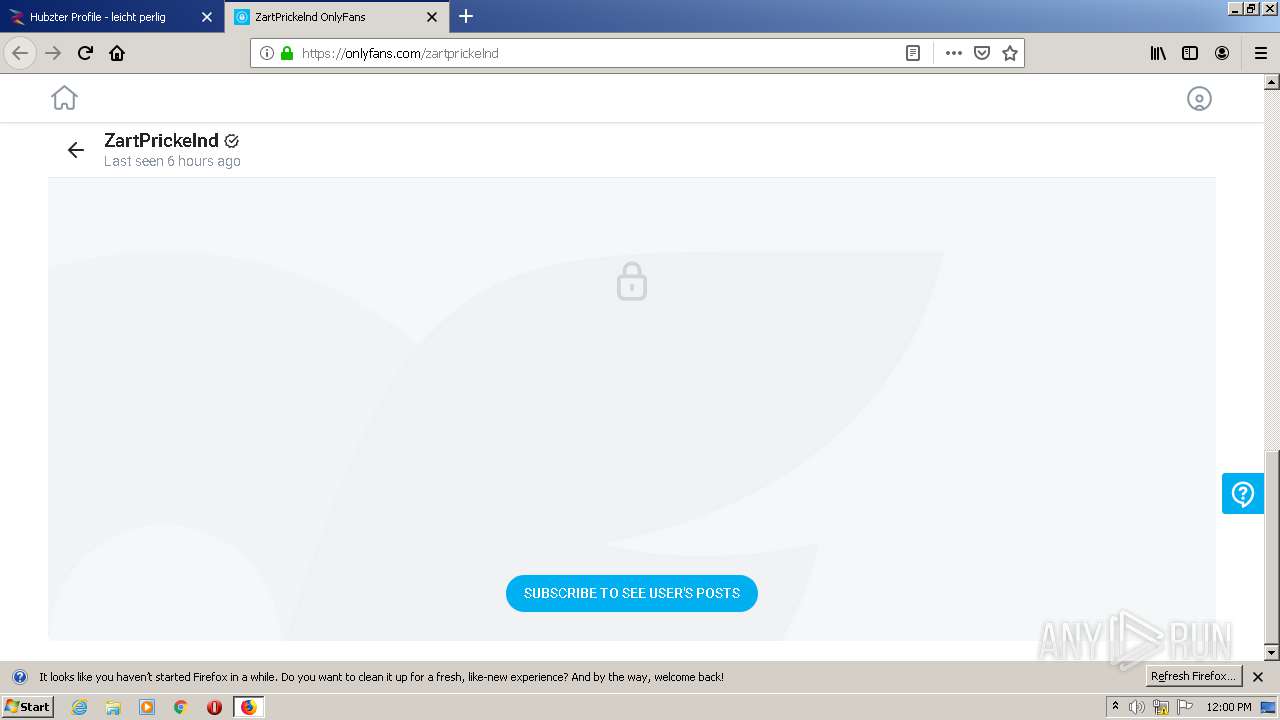Reload the current page

click(85, 53)
